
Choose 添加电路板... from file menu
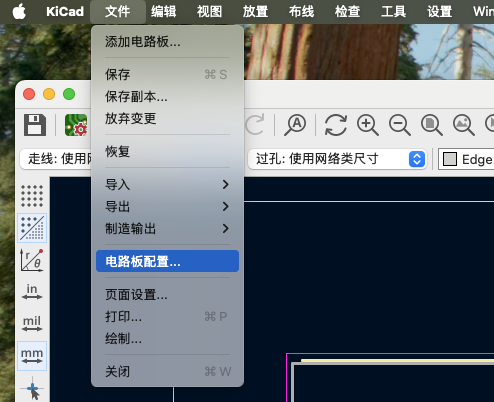point(167,42)
